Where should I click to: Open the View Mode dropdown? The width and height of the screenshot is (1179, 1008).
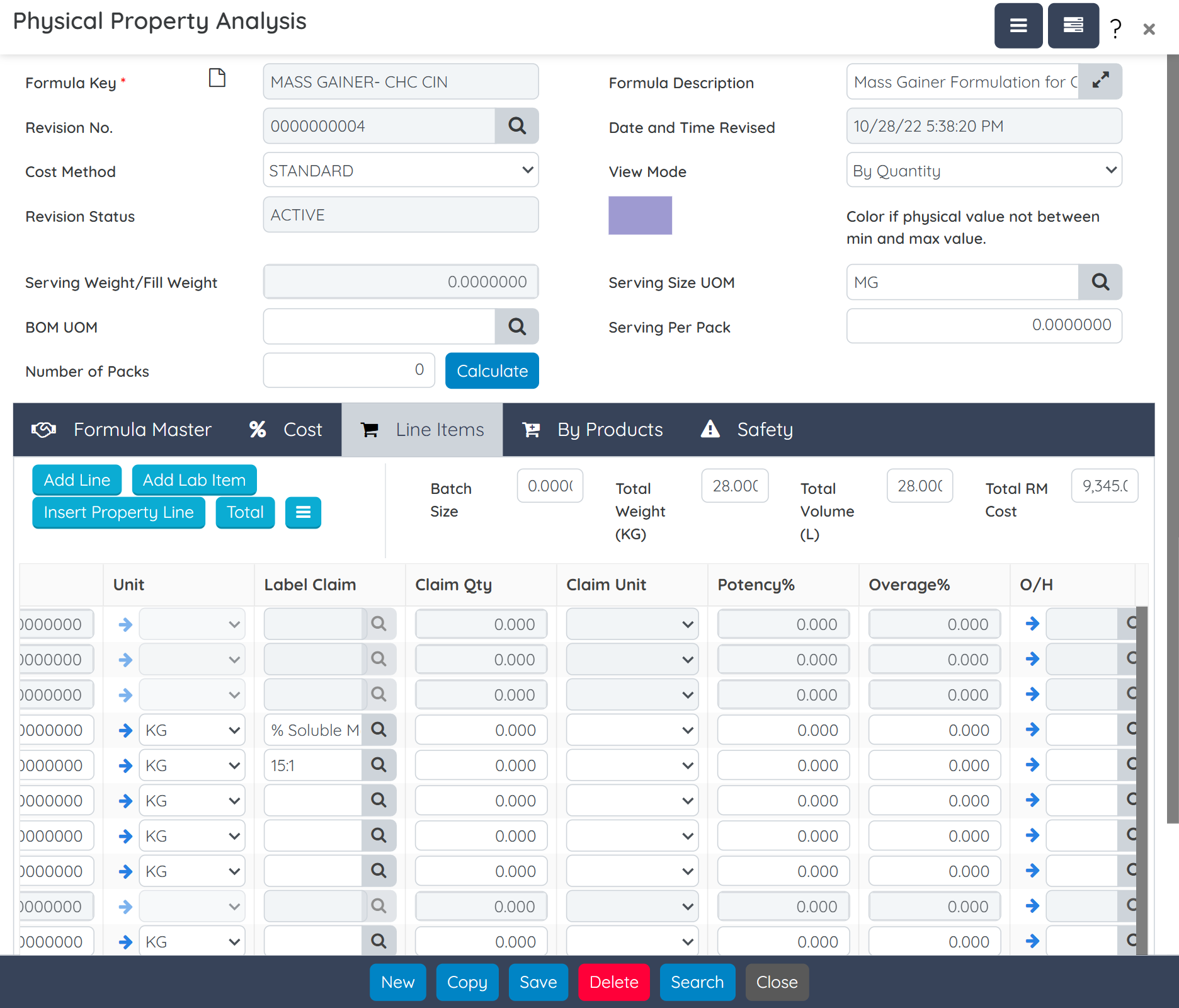tap(984, 170)
